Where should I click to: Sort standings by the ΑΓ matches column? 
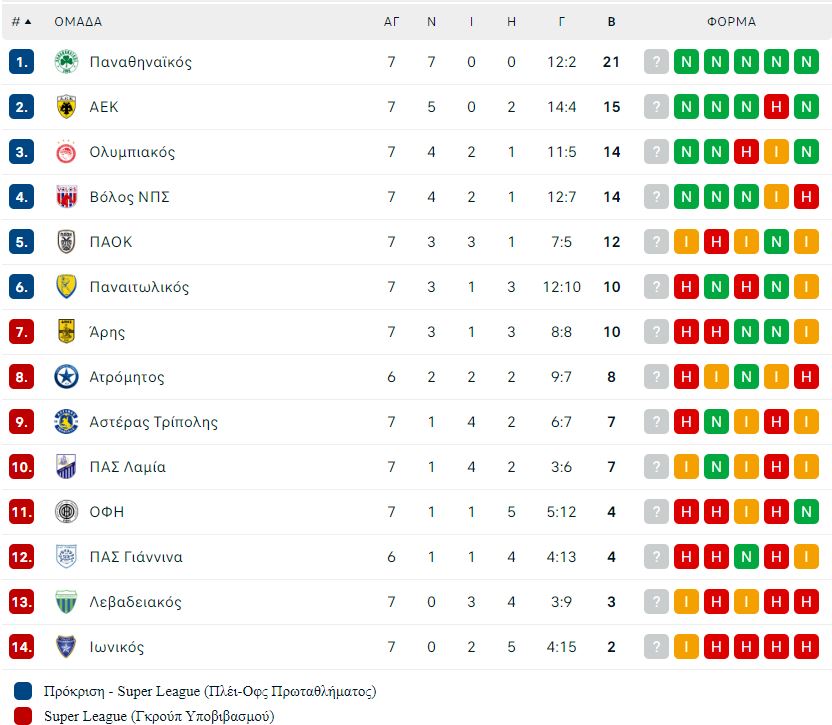[x=391, y=22]
